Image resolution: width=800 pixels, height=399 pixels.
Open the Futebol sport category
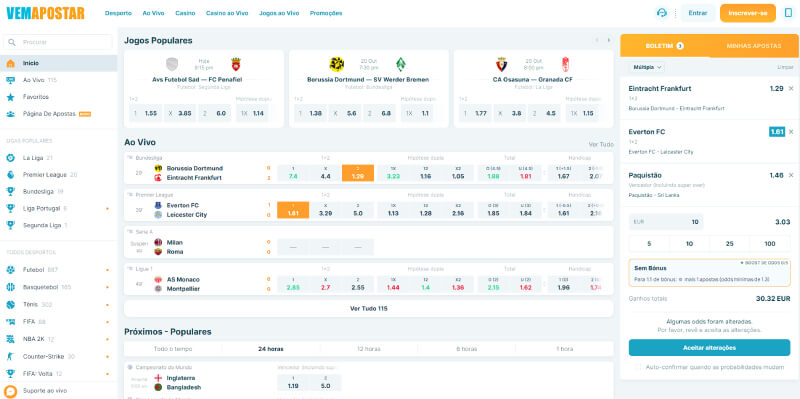click(59, 269)
